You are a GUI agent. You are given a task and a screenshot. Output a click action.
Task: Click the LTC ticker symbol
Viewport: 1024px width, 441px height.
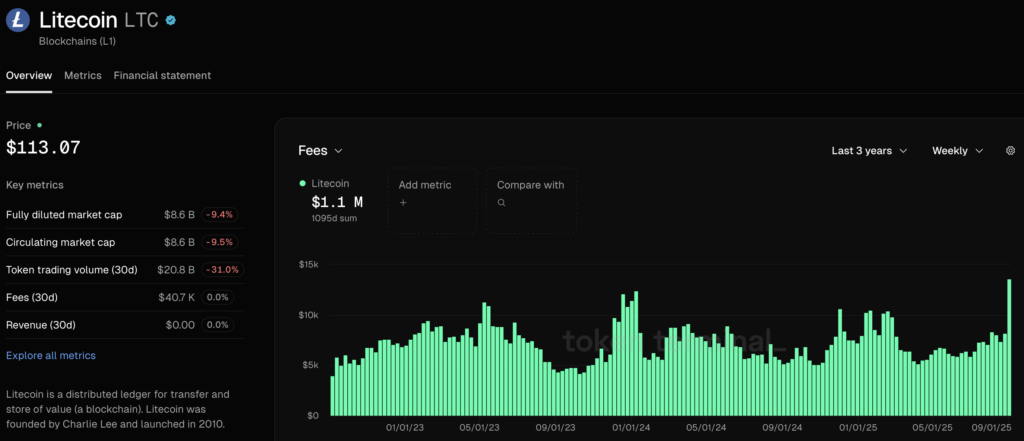tap(142, 20)
